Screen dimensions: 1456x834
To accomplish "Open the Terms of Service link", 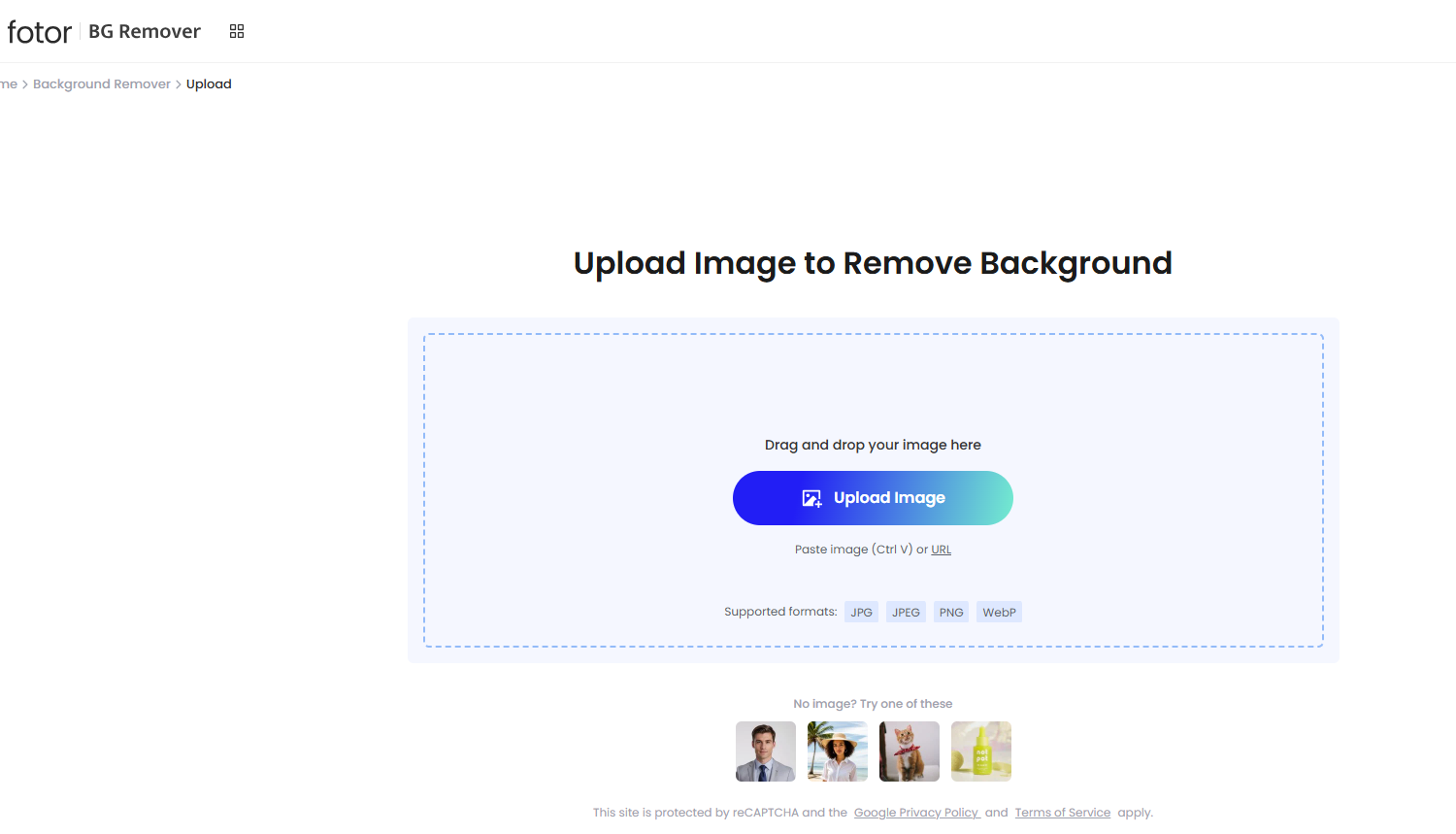I will [x=1062, y=813].
